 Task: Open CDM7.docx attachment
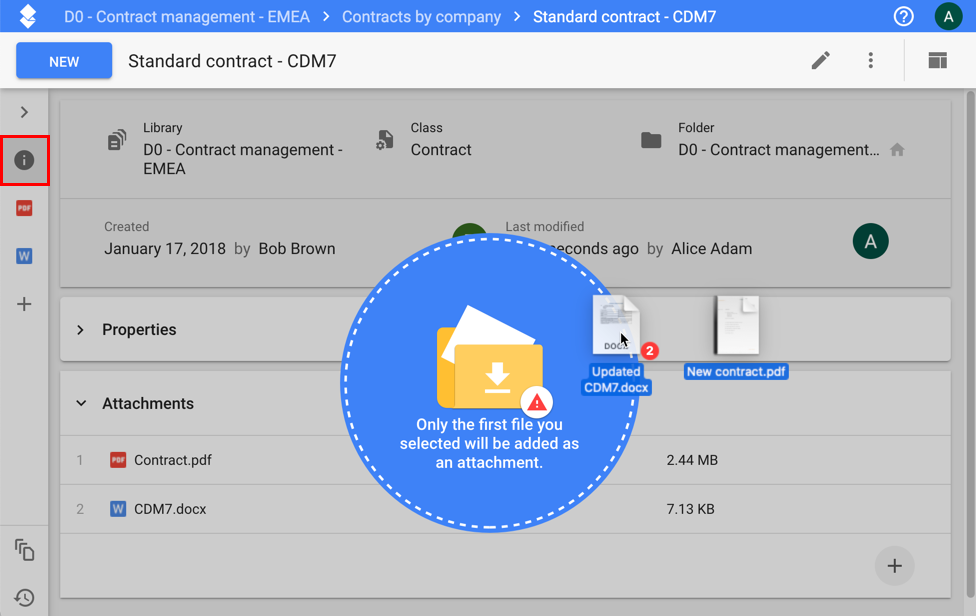pyautogui.click(x=170, y=509)
